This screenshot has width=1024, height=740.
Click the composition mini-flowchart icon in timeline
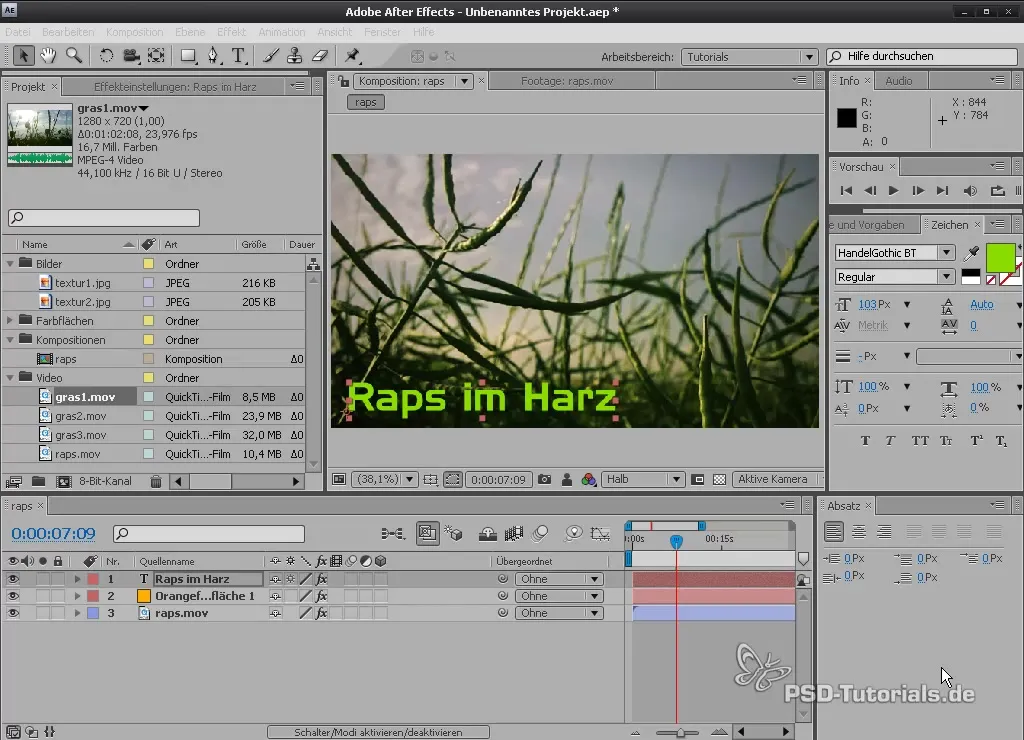[392, 534]
